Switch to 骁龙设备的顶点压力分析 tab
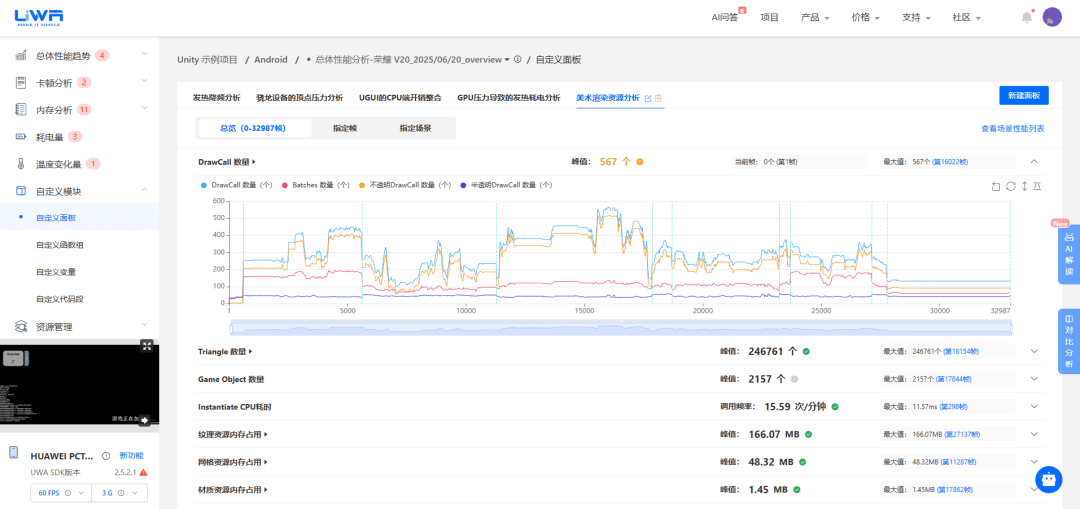The height and width of the screenshot is (509, 1080). pos(299,98)
